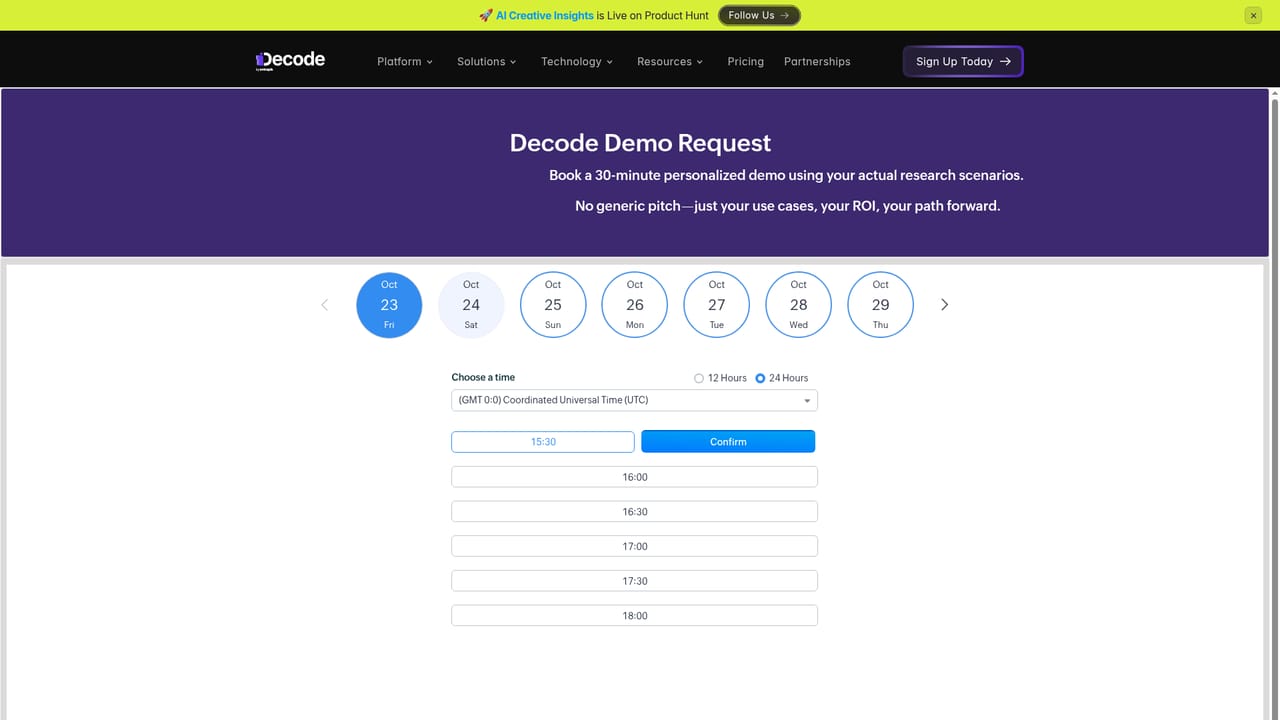The height and width of the screenshot is (720, 1280).
Task: Expand the Resources menu
Action: 670,61
